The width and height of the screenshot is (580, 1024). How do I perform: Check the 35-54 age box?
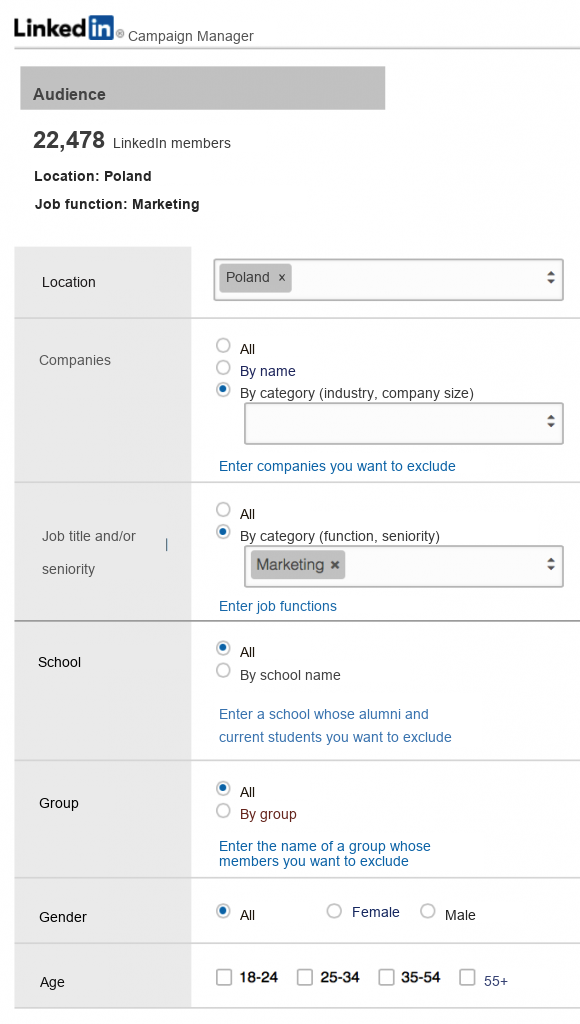click(387, 977)
